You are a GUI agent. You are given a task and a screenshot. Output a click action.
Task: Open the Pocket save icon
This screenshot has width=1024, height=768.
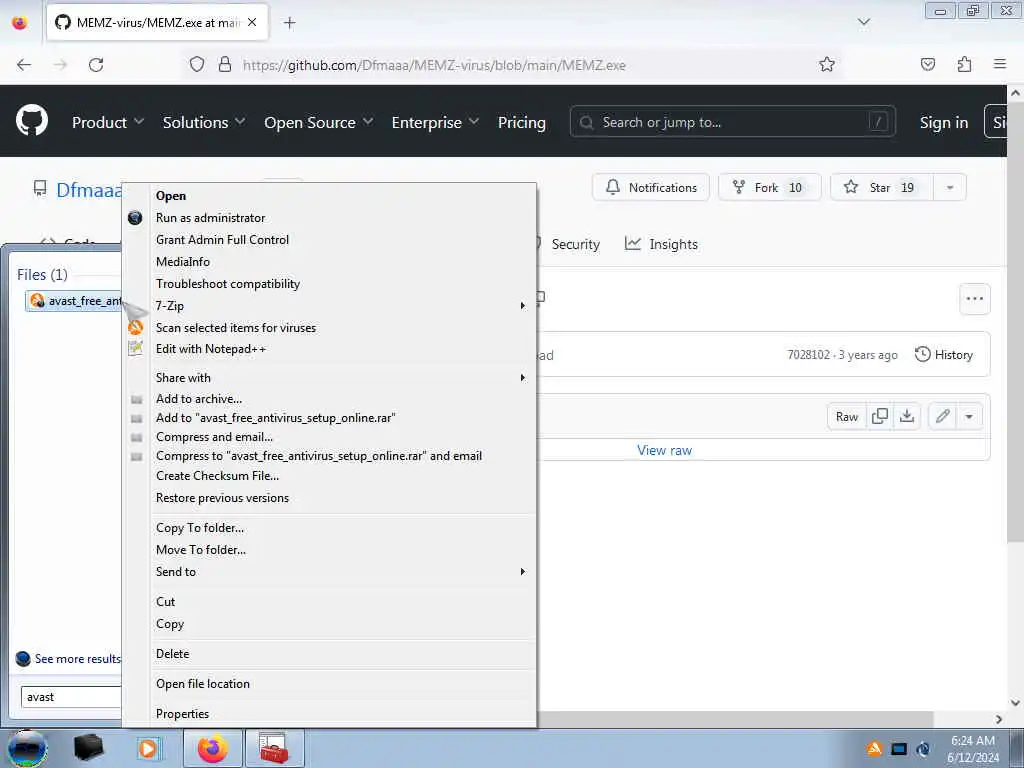[928, 64]
